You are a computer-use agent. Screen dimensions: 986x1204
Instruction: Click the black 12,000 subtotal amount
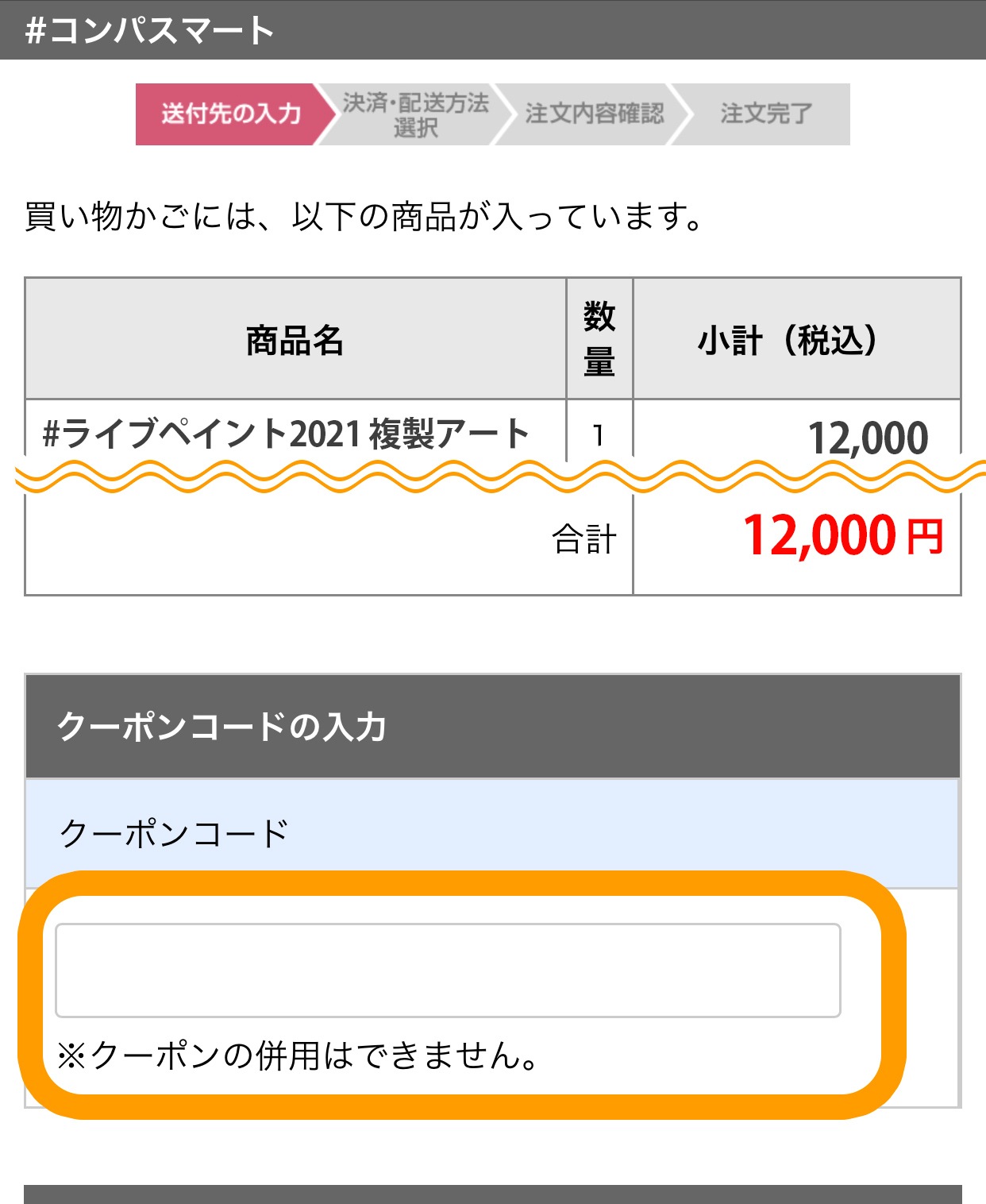click(867, 438)
